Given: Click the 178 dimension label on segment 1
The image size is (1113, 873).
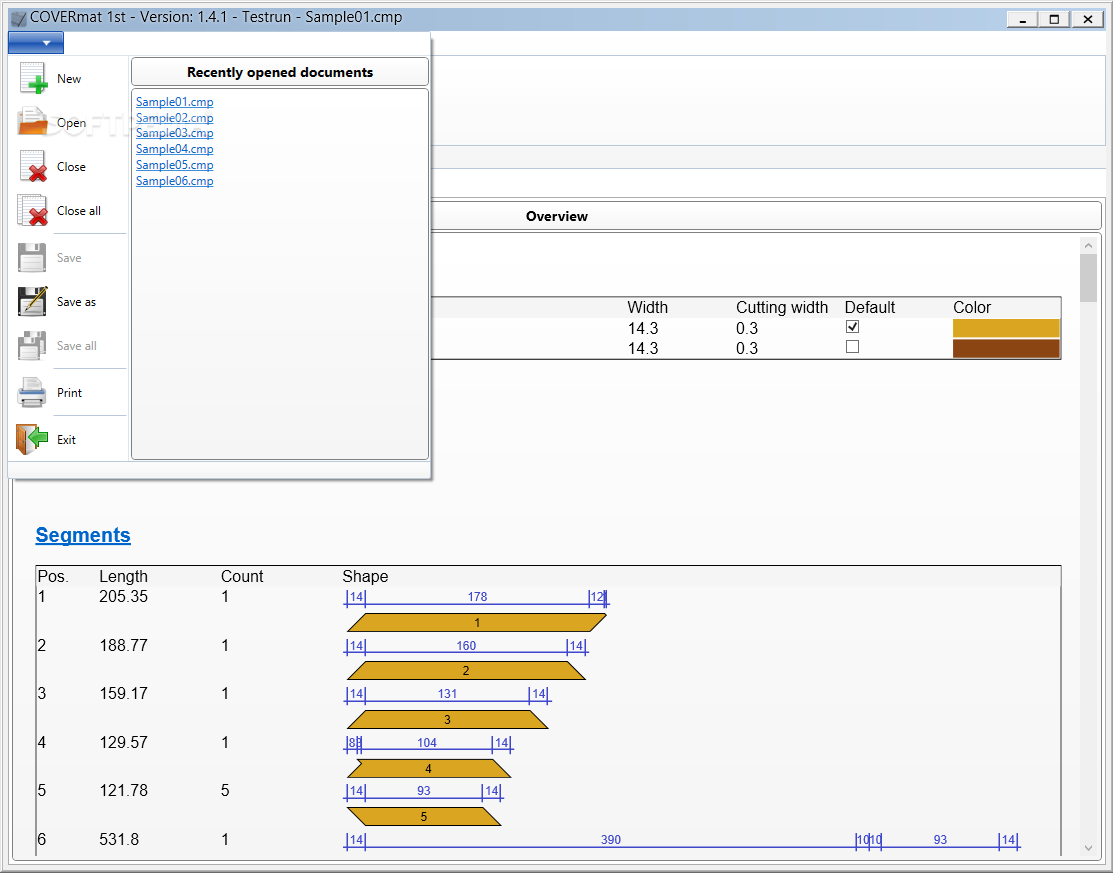Looking at the screenshot, I should click(x=477, y=597).
